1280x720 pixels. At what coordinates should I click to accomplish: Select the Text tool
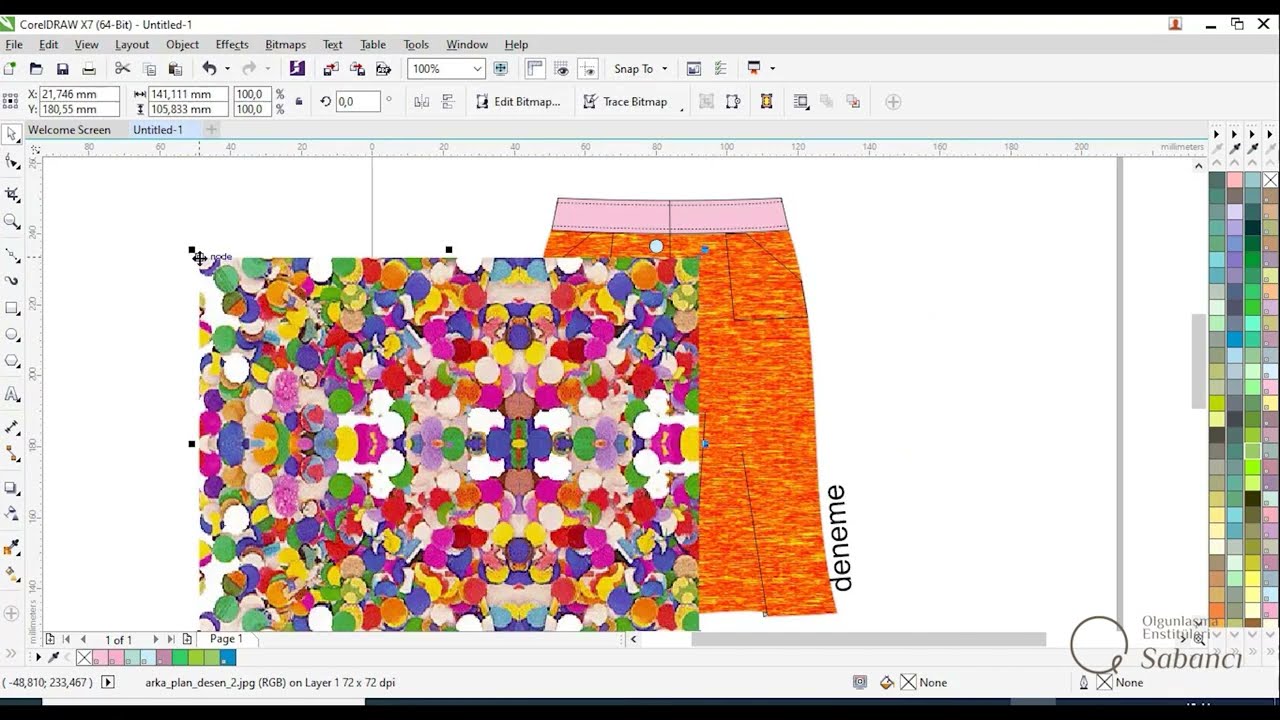(12, 395)
